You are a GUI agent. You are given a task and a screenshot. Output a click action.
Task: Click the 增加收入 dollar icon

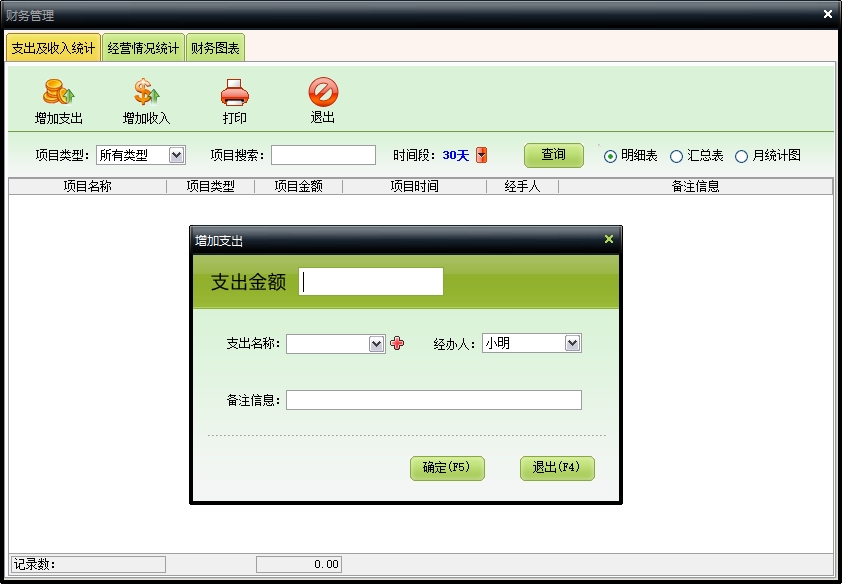click(x=147, y=93)
